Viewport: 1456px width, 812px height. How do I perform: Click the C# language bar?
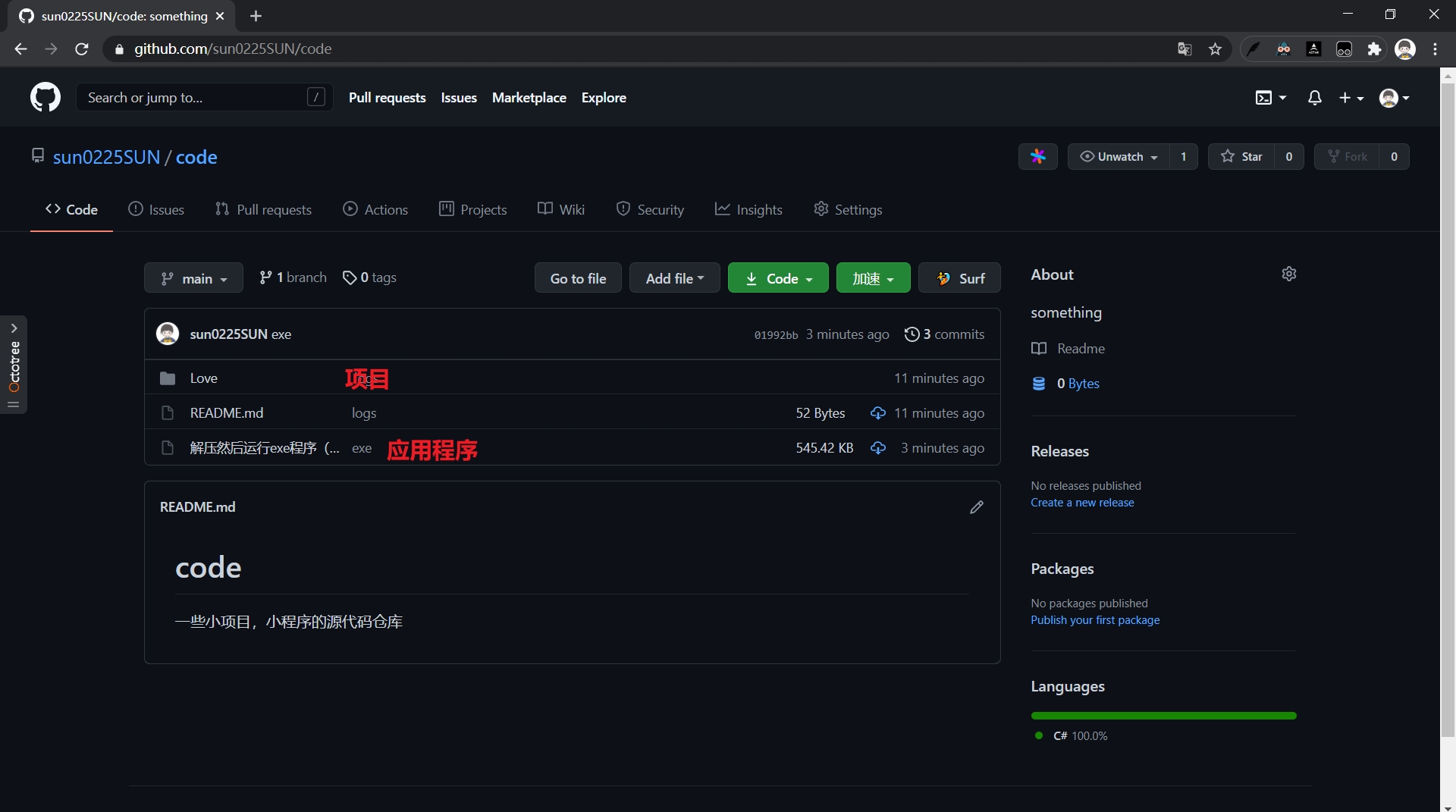pyautogui.click(x=1163, y=716)
